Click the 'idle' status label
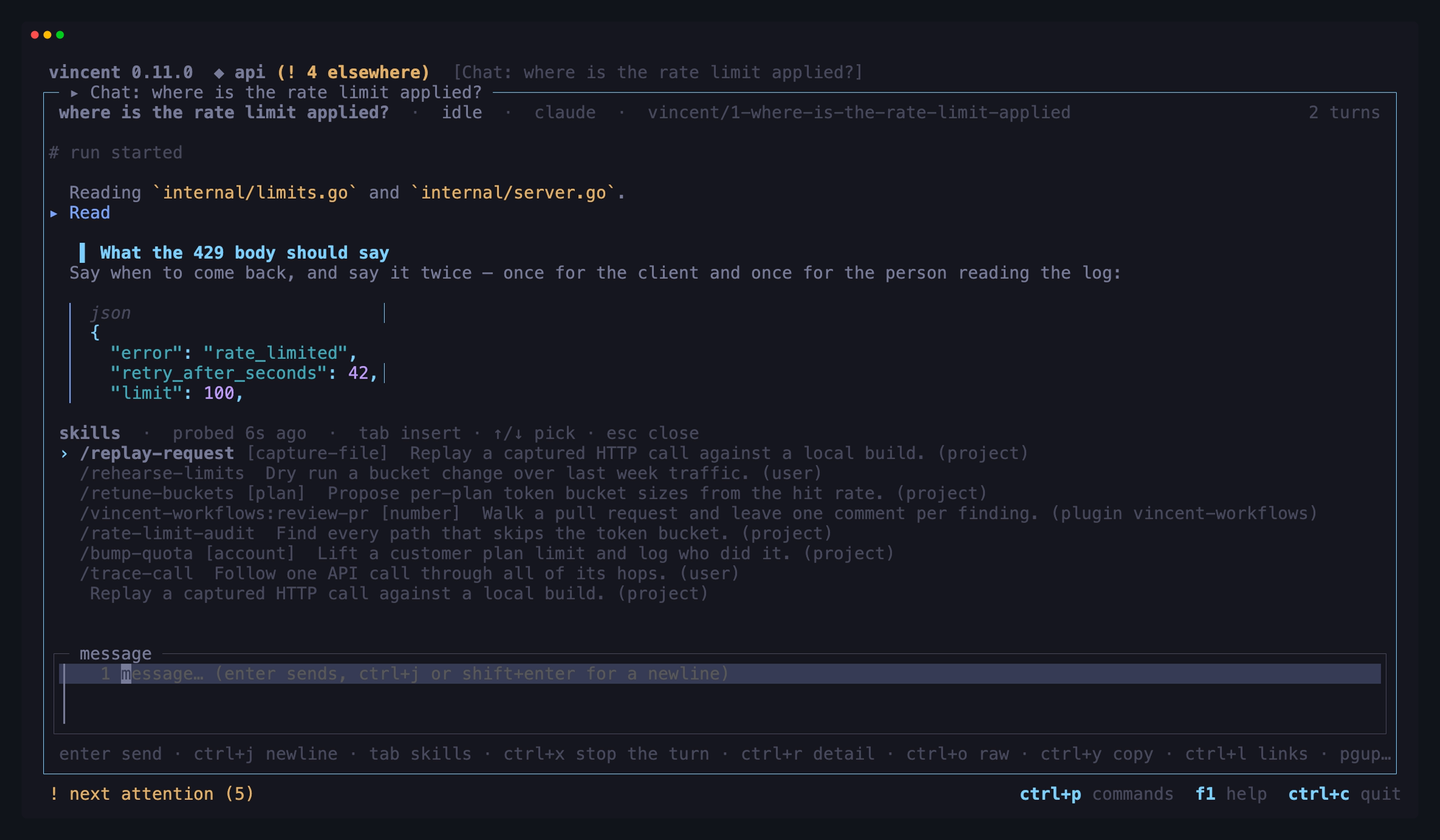The image size is (1440, 840). (x=462, y=113)
